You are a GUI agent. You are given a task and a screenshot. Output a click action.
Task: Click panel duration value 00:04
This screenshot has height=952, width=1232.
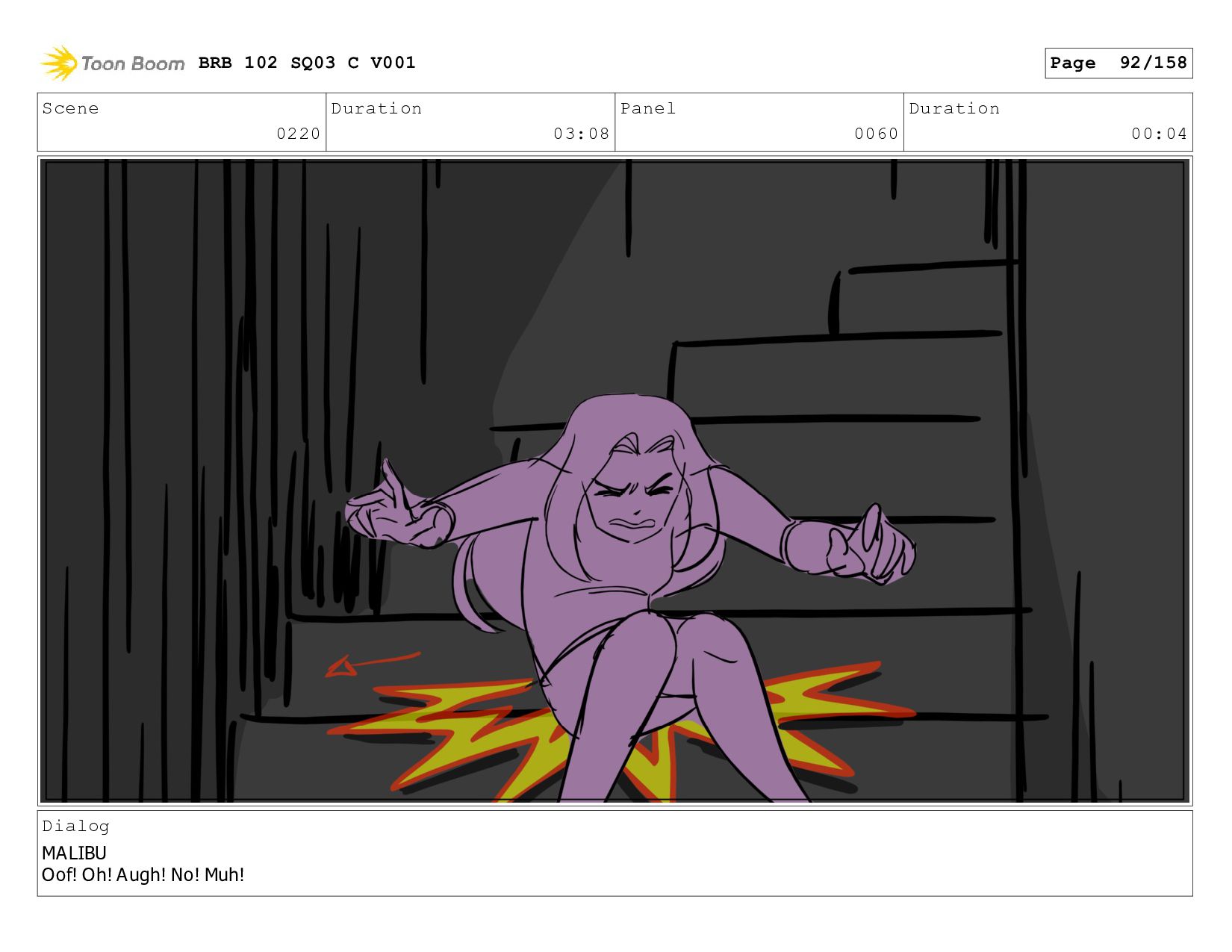coord(1159,134)
